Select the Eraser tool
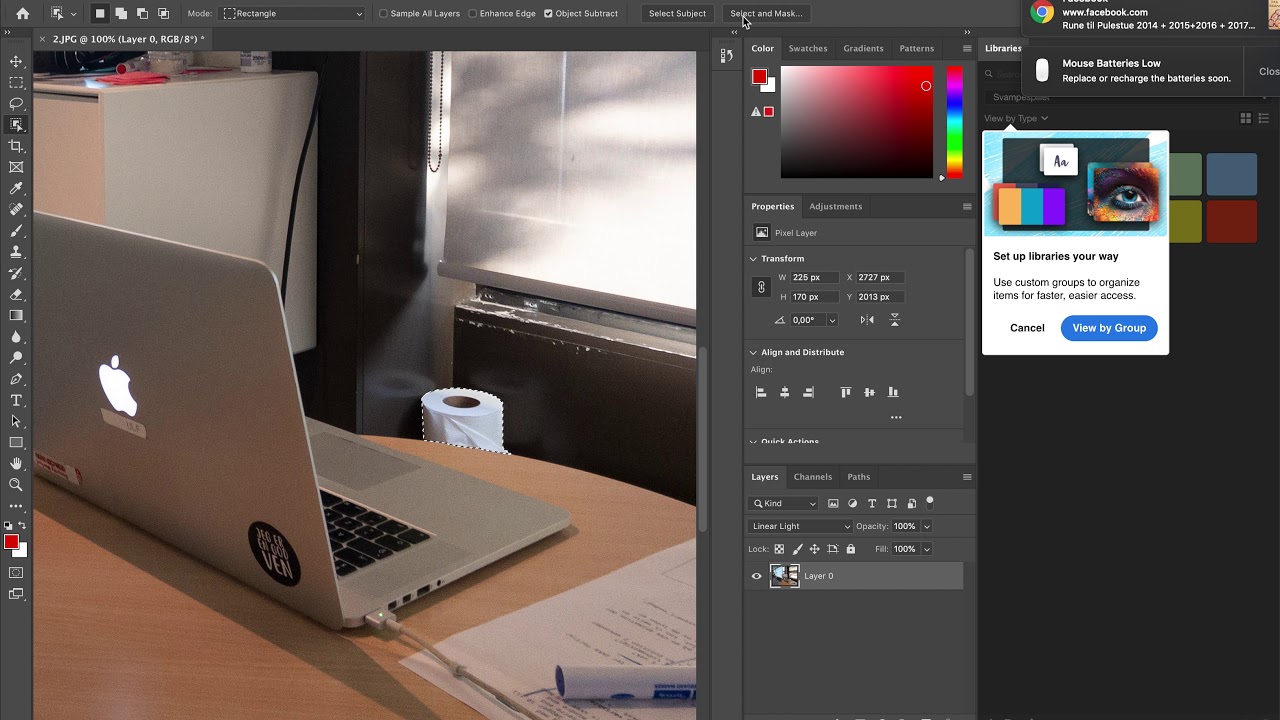The image size is (1280, 720). pyautogui.click(x=16, y=294)
